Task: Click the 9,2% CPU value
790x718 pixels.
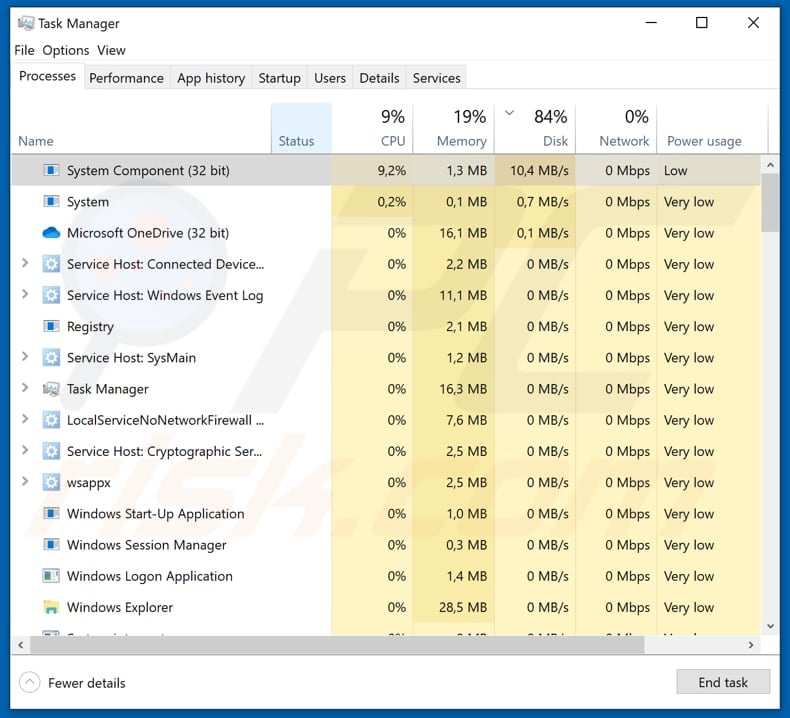Action: click(391, 171)
